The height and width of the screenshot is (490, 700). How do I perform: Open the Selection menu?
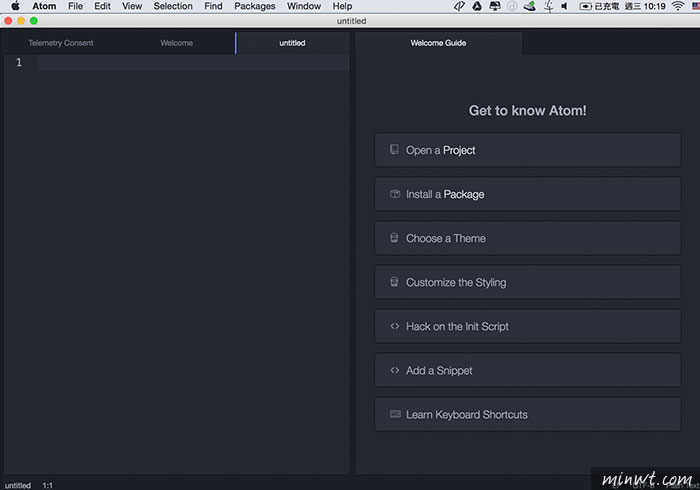(173, 6)
